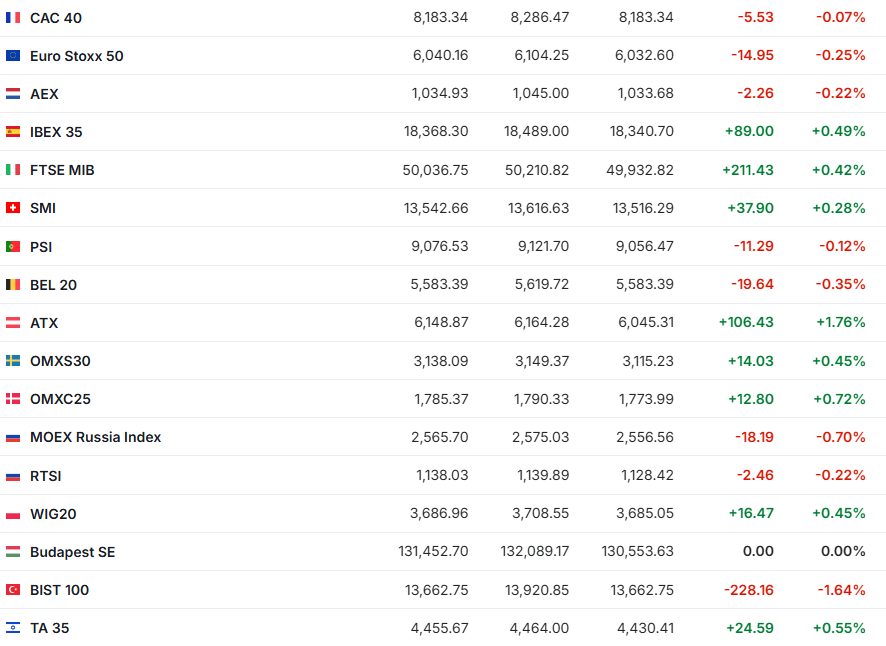886x646 pixels.
Task: Click Budapest SE last value 131,452.70
Action: (433, 551)
